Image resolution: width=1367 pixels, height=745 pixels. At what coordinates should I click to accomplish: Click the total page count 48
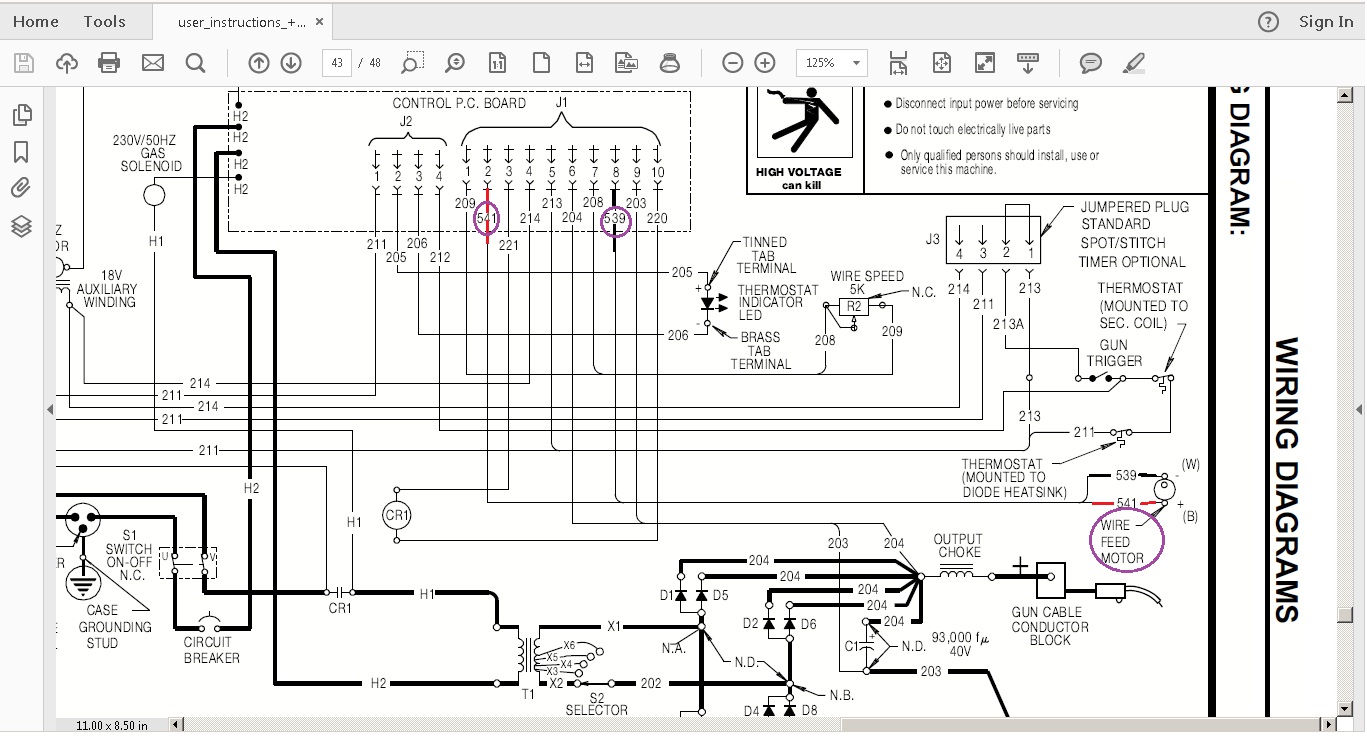[375, 63]
